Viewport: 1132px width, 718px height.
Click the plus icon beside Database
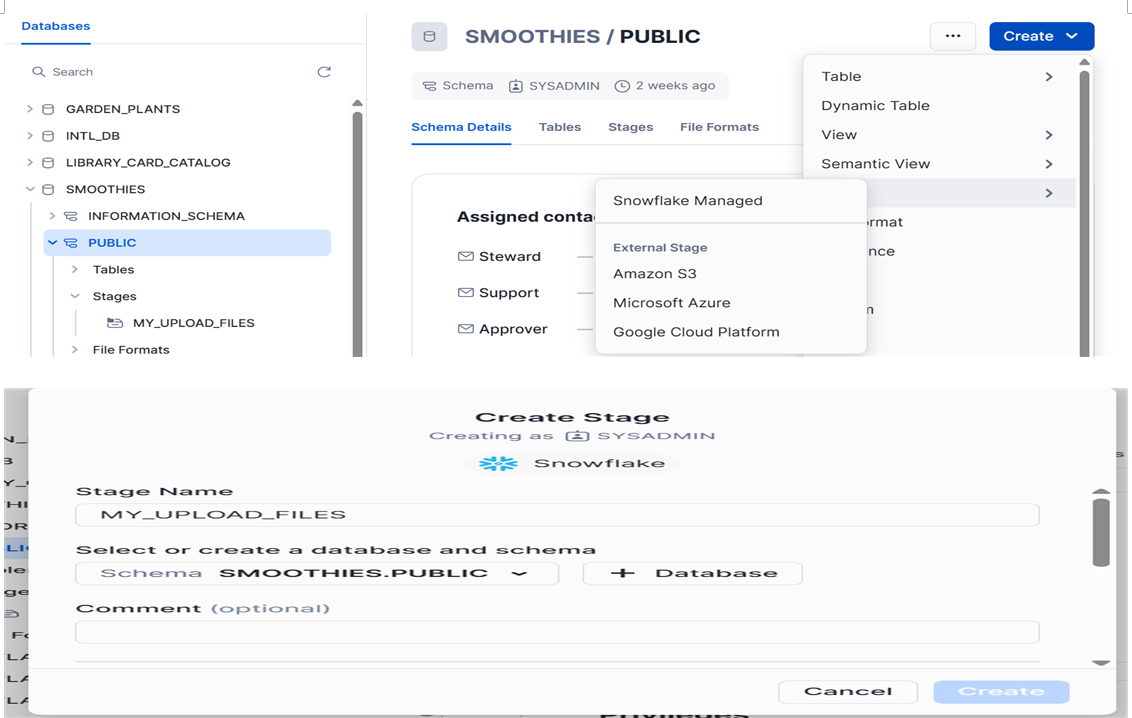pyautogui.click(x=622, y=573)
